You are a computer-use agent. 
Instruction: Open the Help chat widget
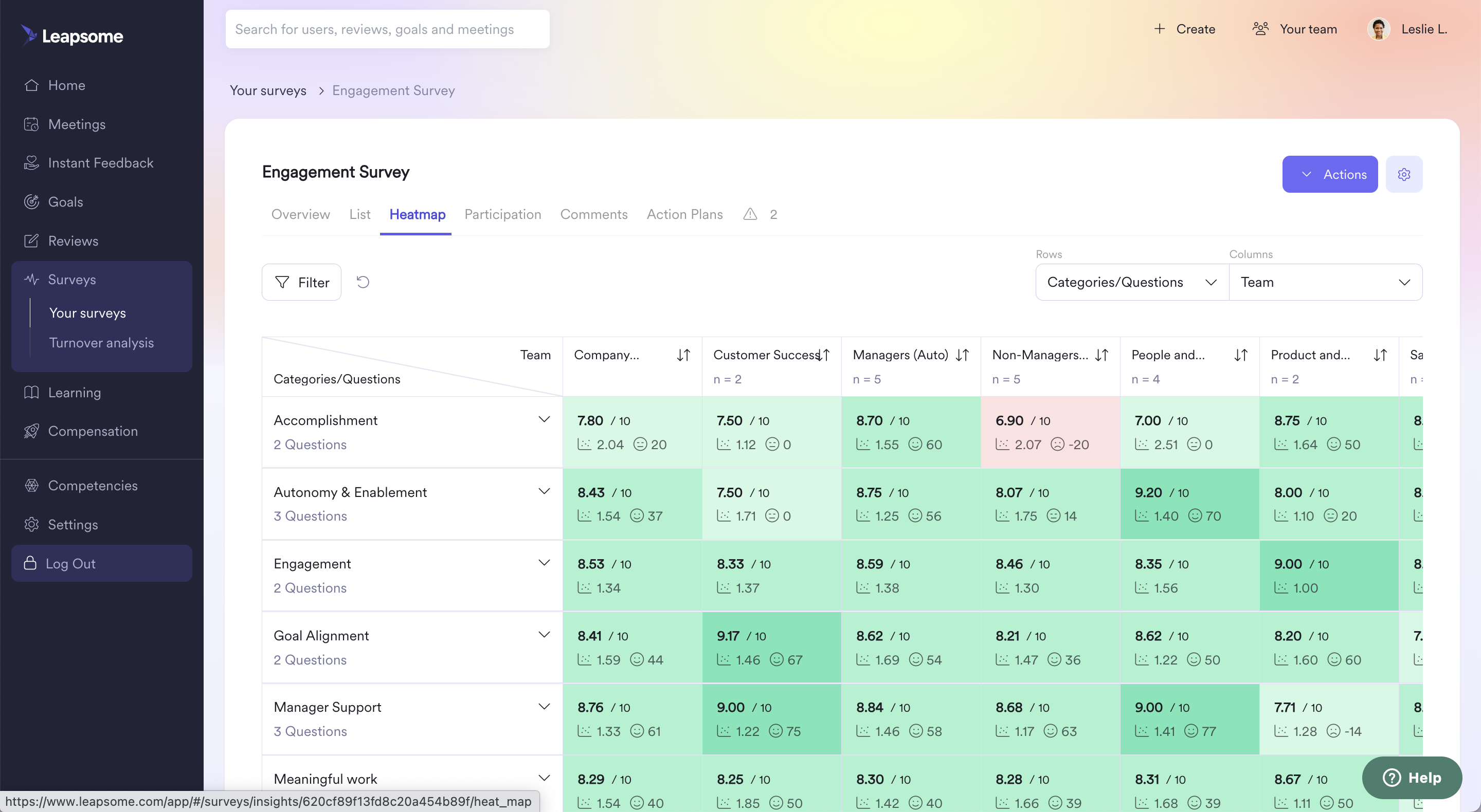(x=1412, y=778)
